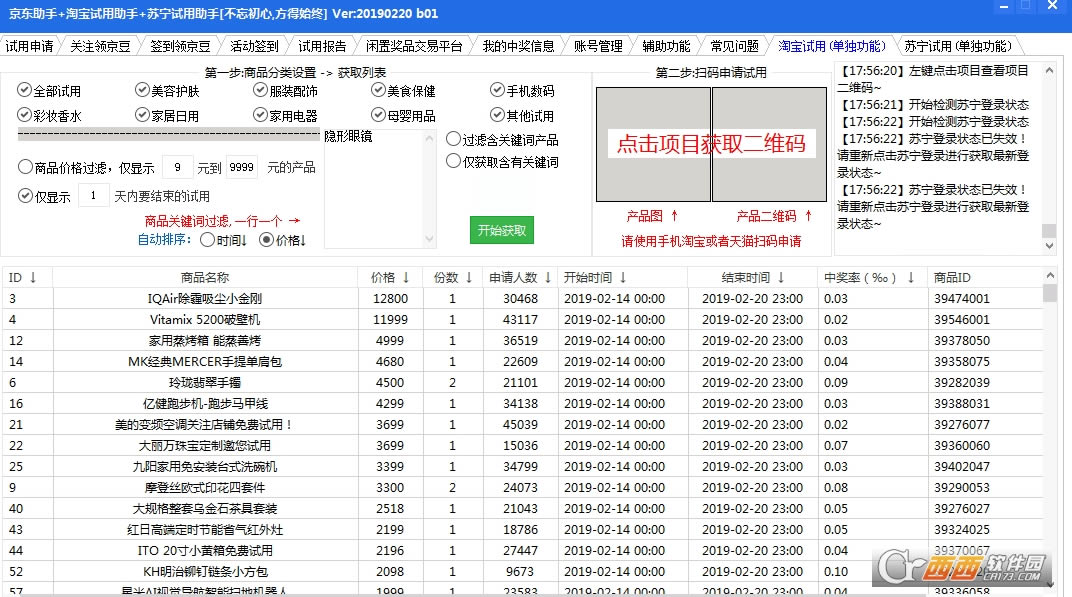The width and height of the screenshot is (1072, 597).
Task: Click the 产品二维码 QR code box
Action: tap(769, 144)
